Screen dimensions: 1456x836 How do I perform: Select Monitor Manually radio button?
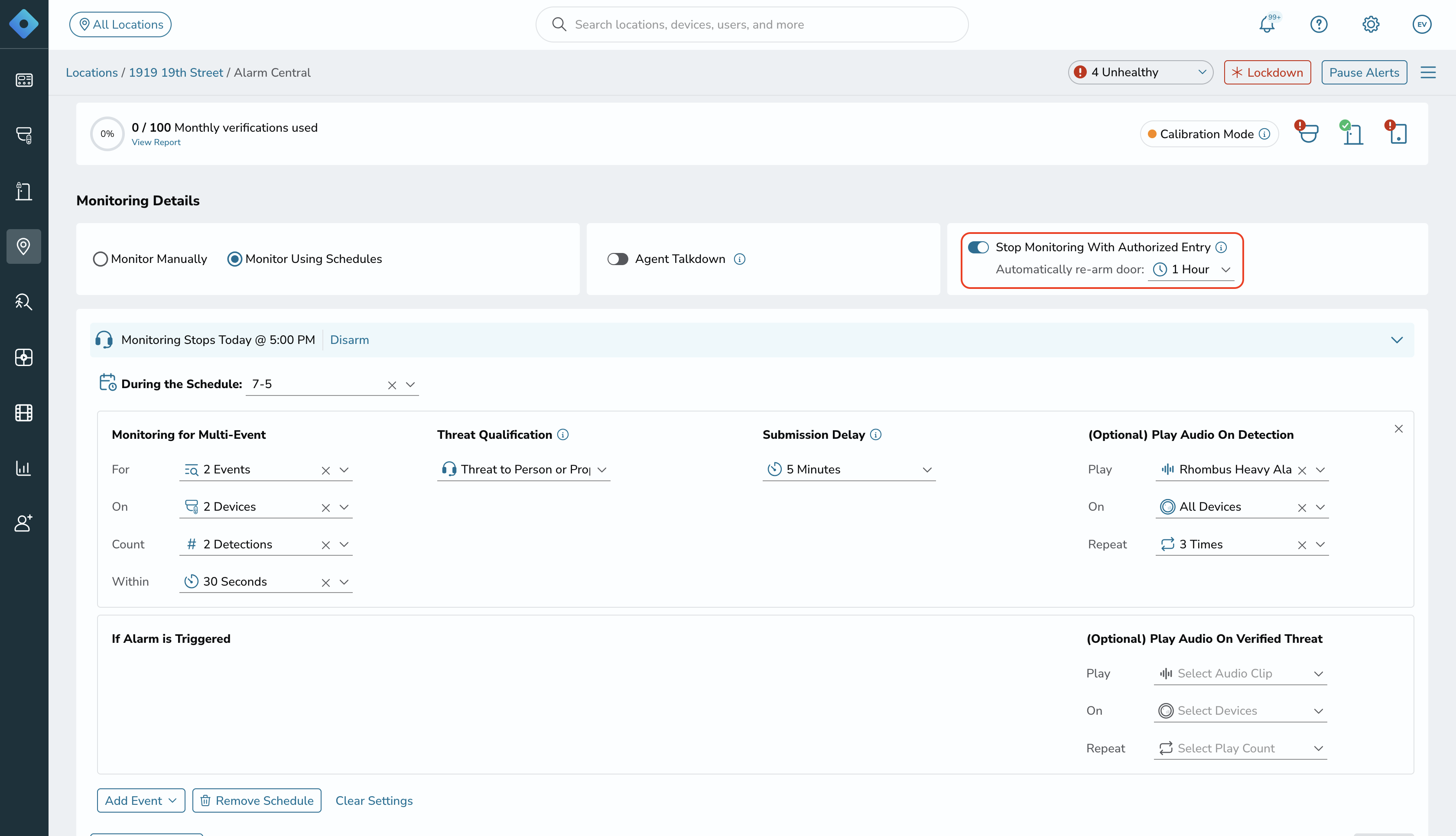pyautogui.click(x=100, y=259)
